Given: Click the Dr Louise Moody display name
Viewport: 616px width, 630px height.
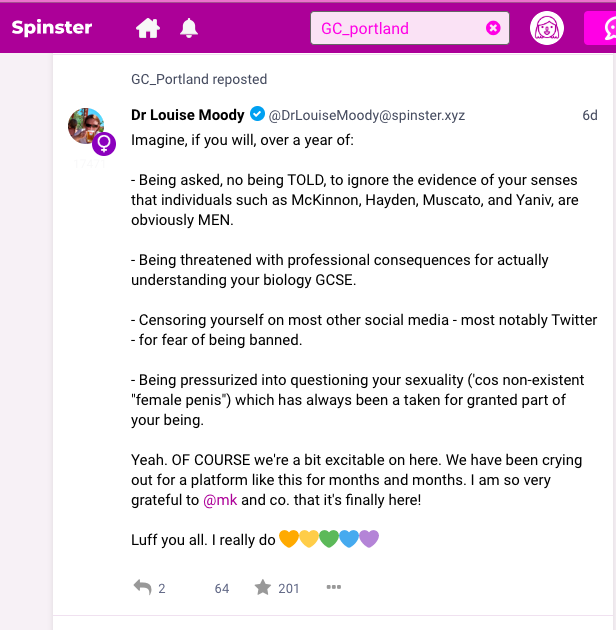Looking at the screenshot, I should (188, 115).
